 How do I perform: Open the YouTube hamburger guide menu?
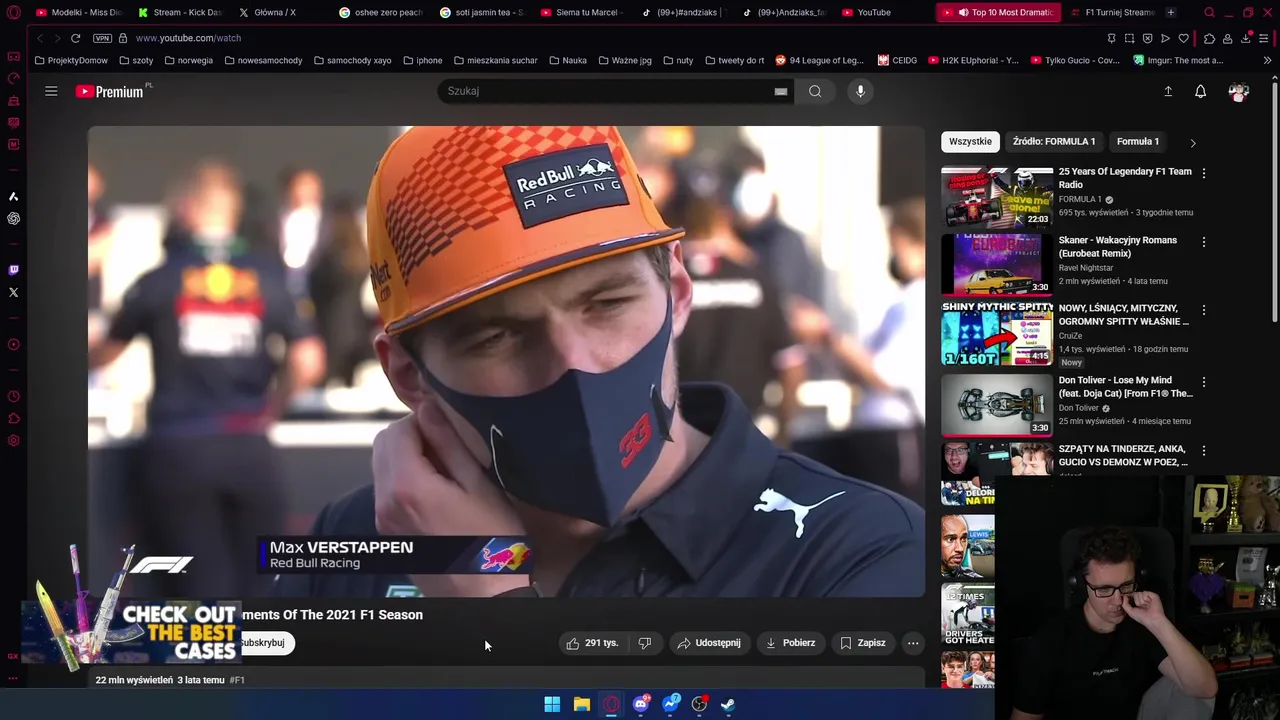pos(51,91)
